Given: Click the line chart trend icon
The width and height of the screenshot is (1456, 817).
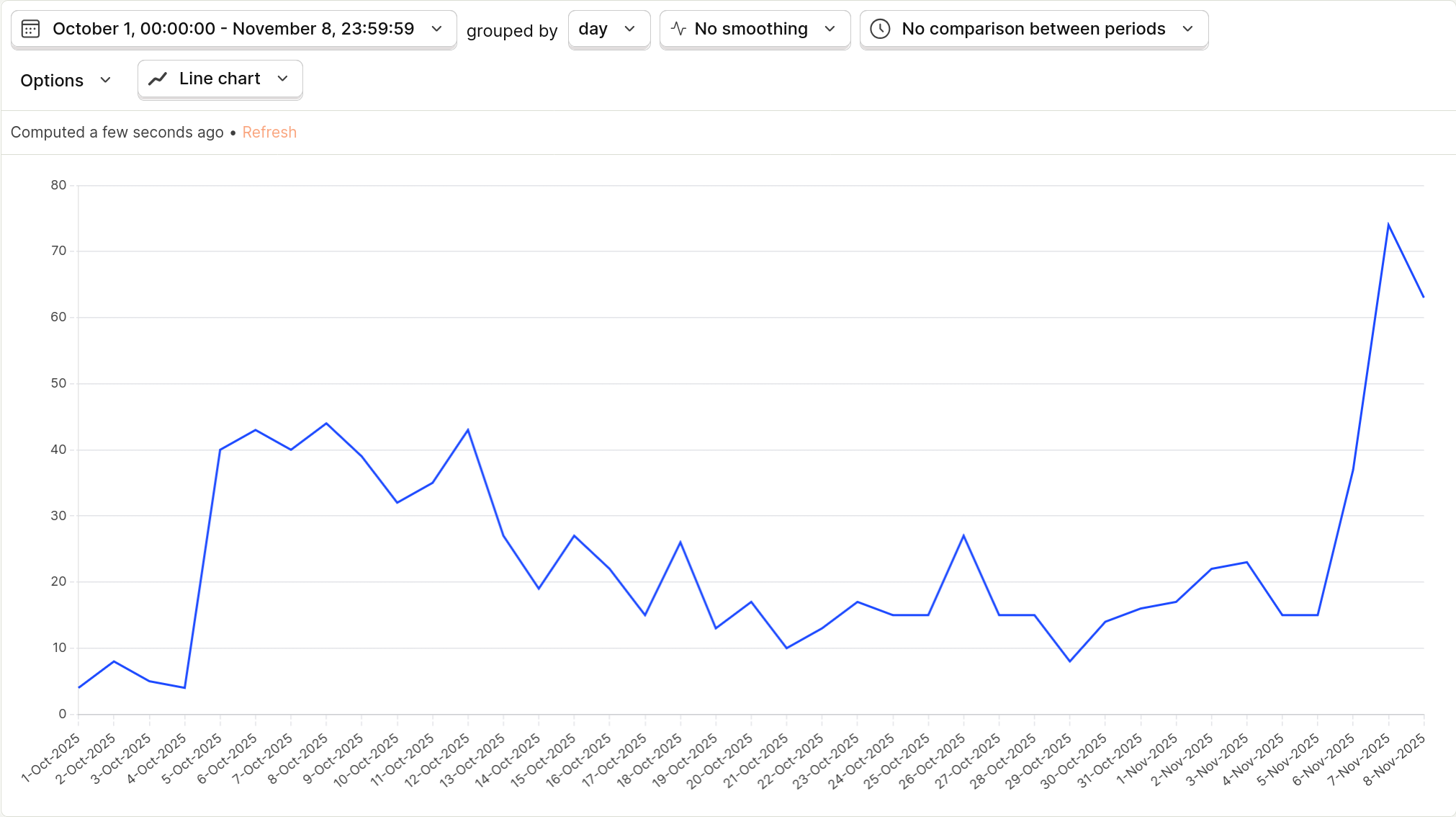Looking at the screenshot, I should (158, 79).
